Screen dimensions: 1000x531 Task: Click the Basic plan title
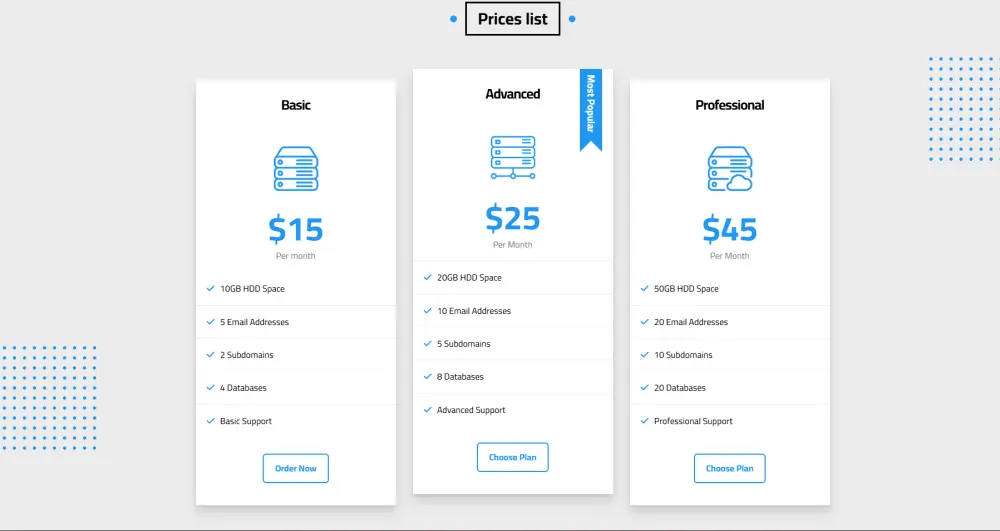point(295,105)
